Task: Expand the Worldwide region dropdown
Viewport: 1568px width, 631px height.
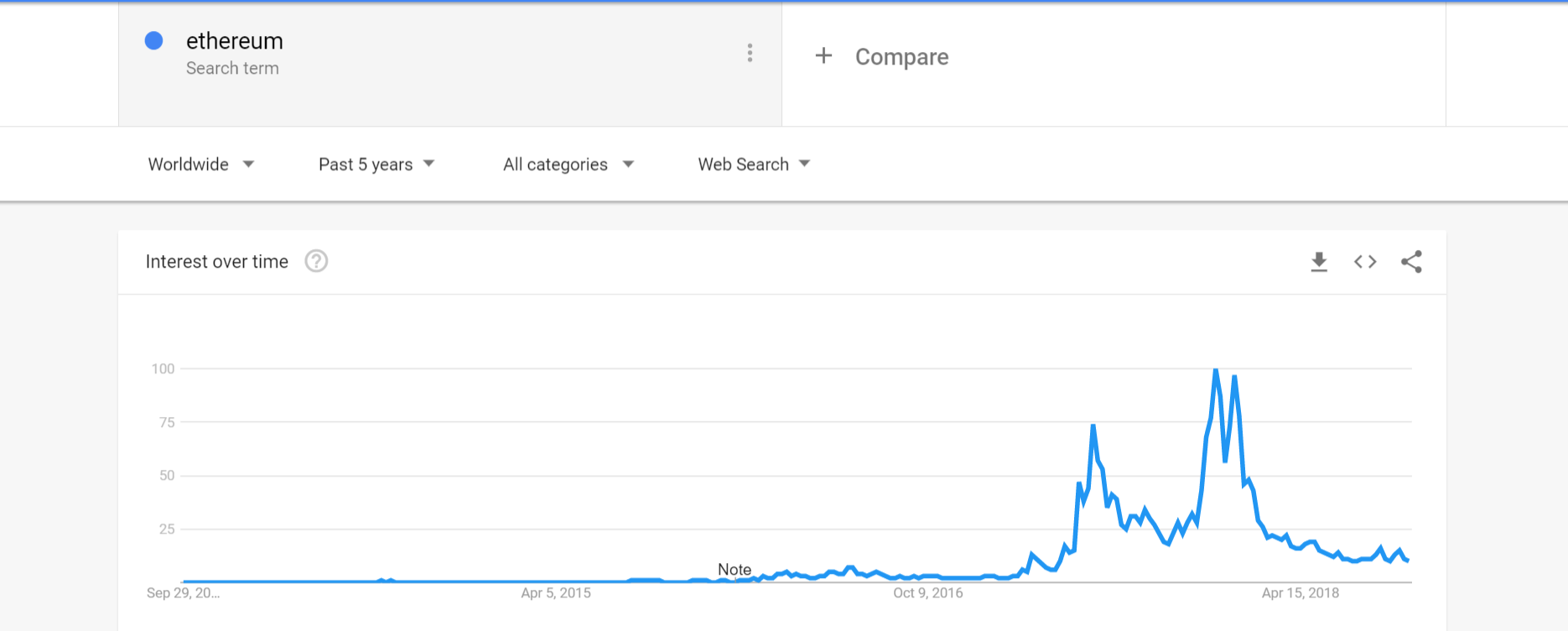Action: pyautogui.click(x=201, y=164)
